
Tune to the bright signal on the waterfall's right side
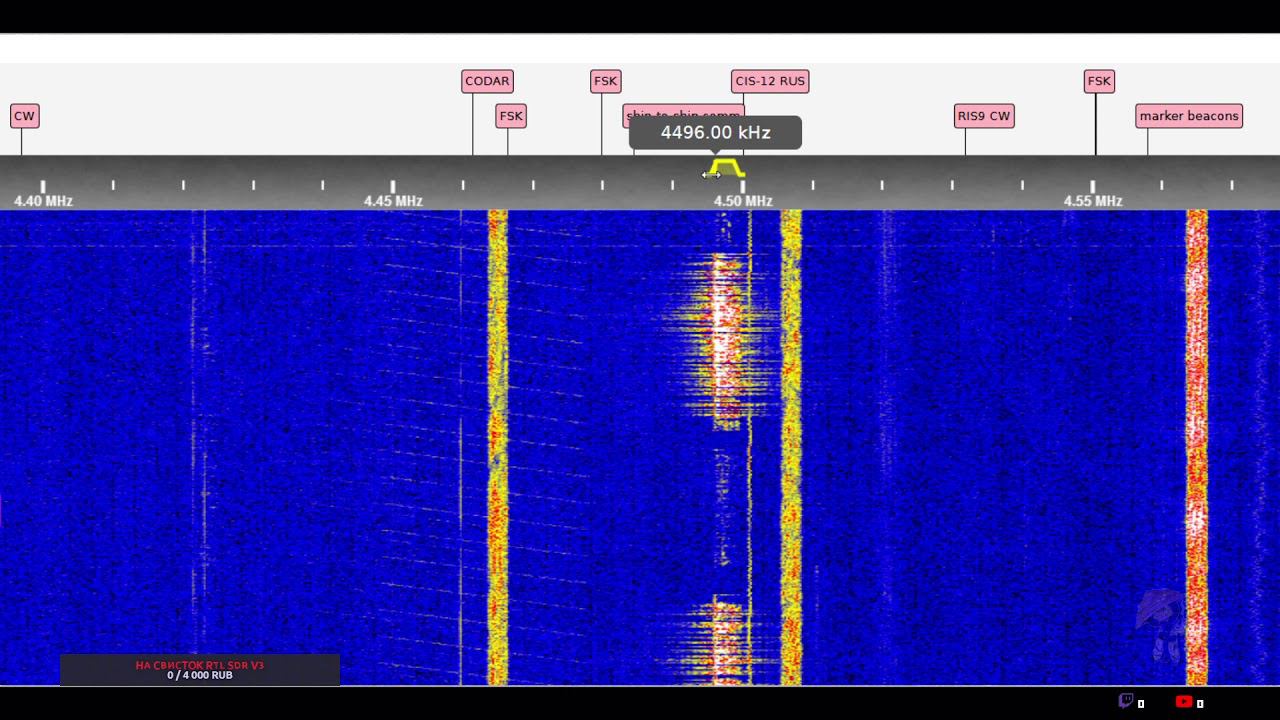(x=1197, y=447)
